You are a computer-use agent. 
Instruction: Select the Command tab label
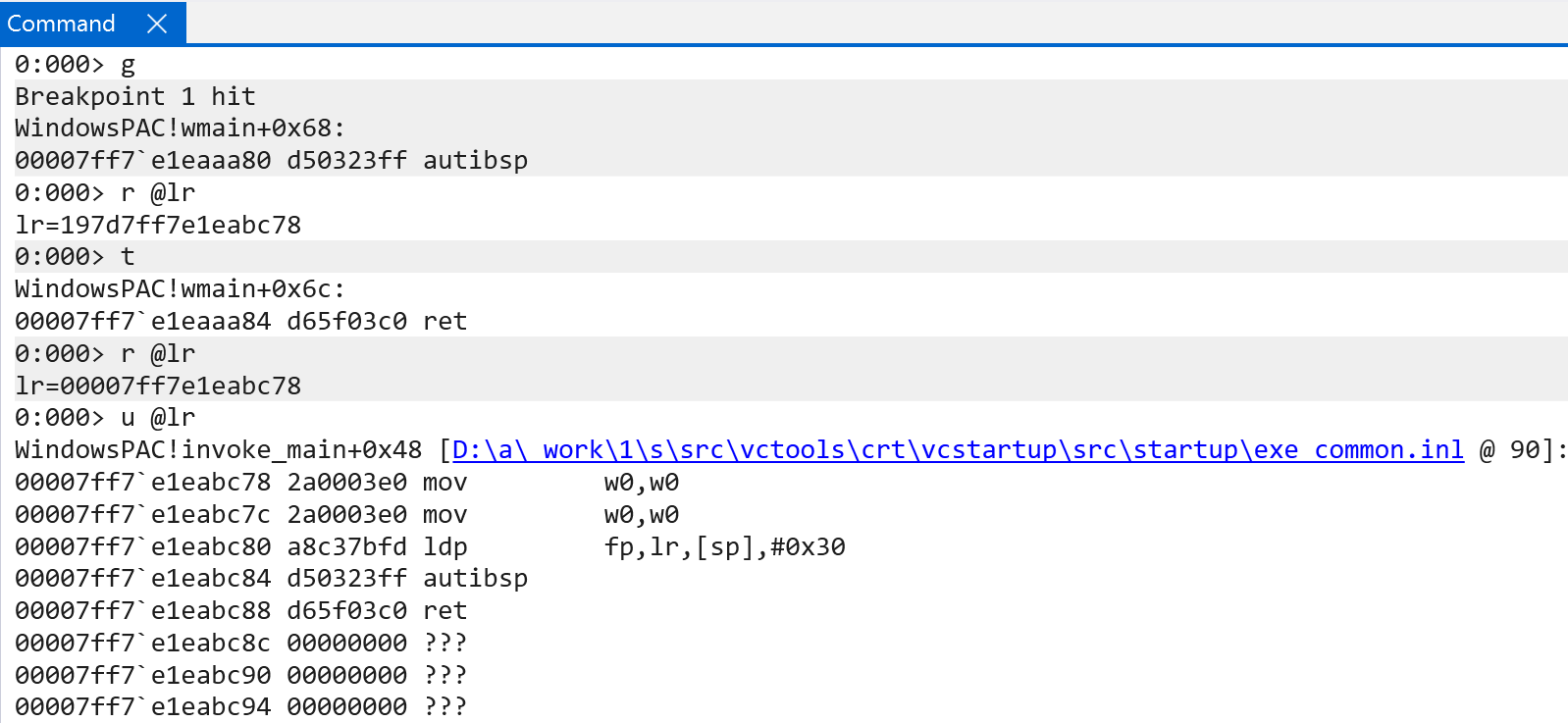[61, 24]
